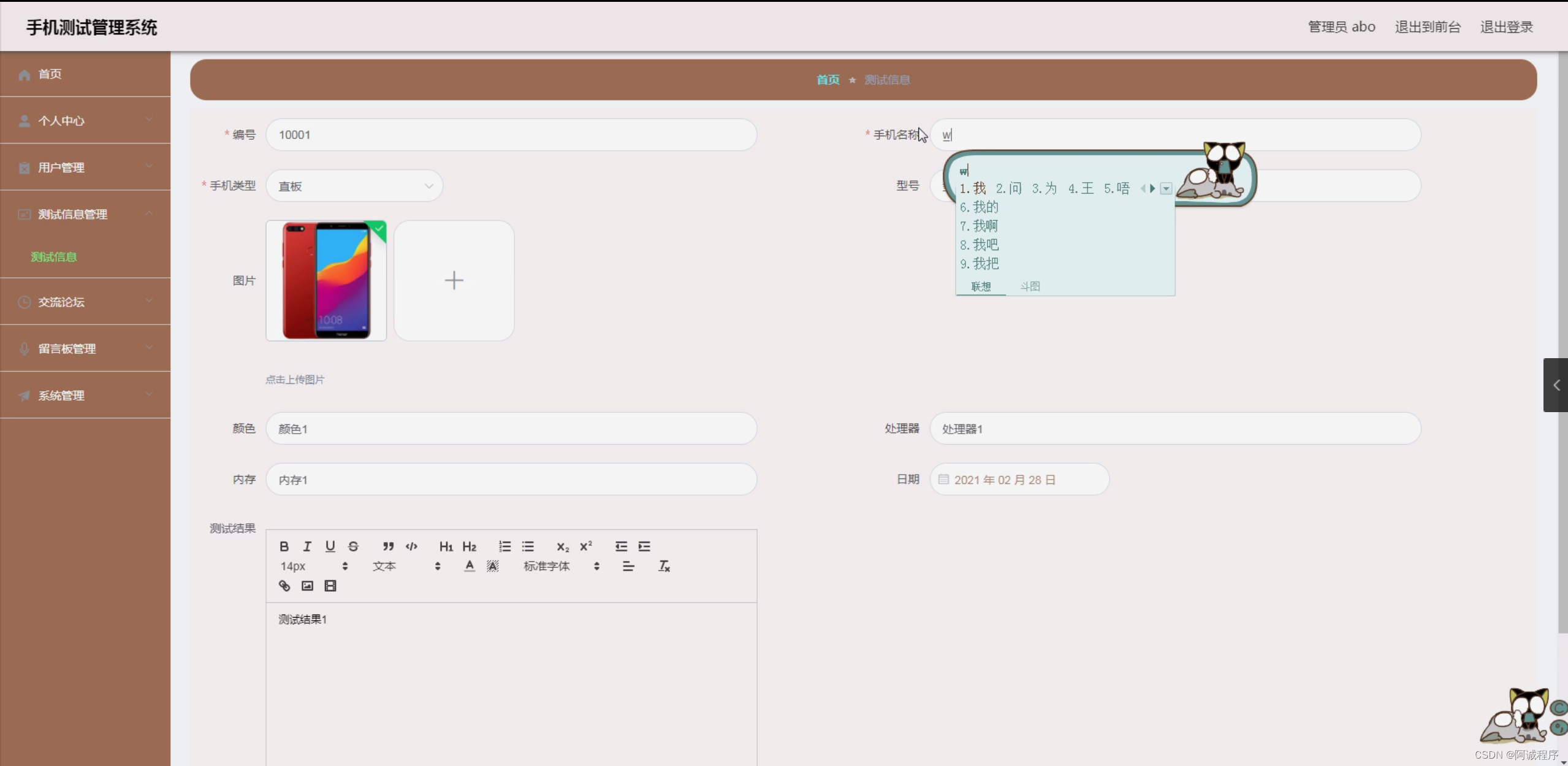Toggle underline formatting
The height and width of the screenshot is (766, 1568).
[x=331, y=546]
